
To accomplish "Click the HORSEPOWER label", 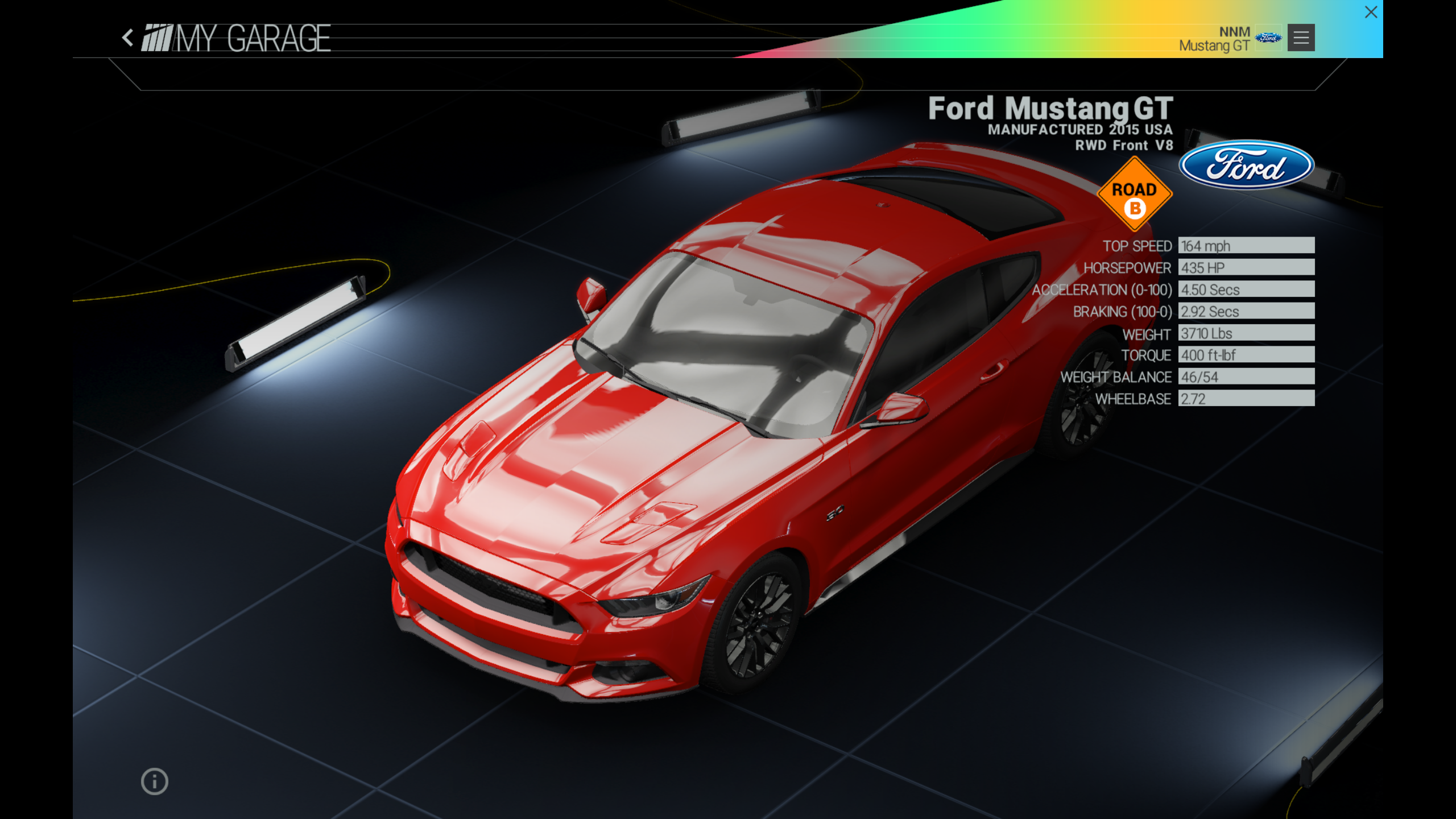I will [x=1127, y=268].
